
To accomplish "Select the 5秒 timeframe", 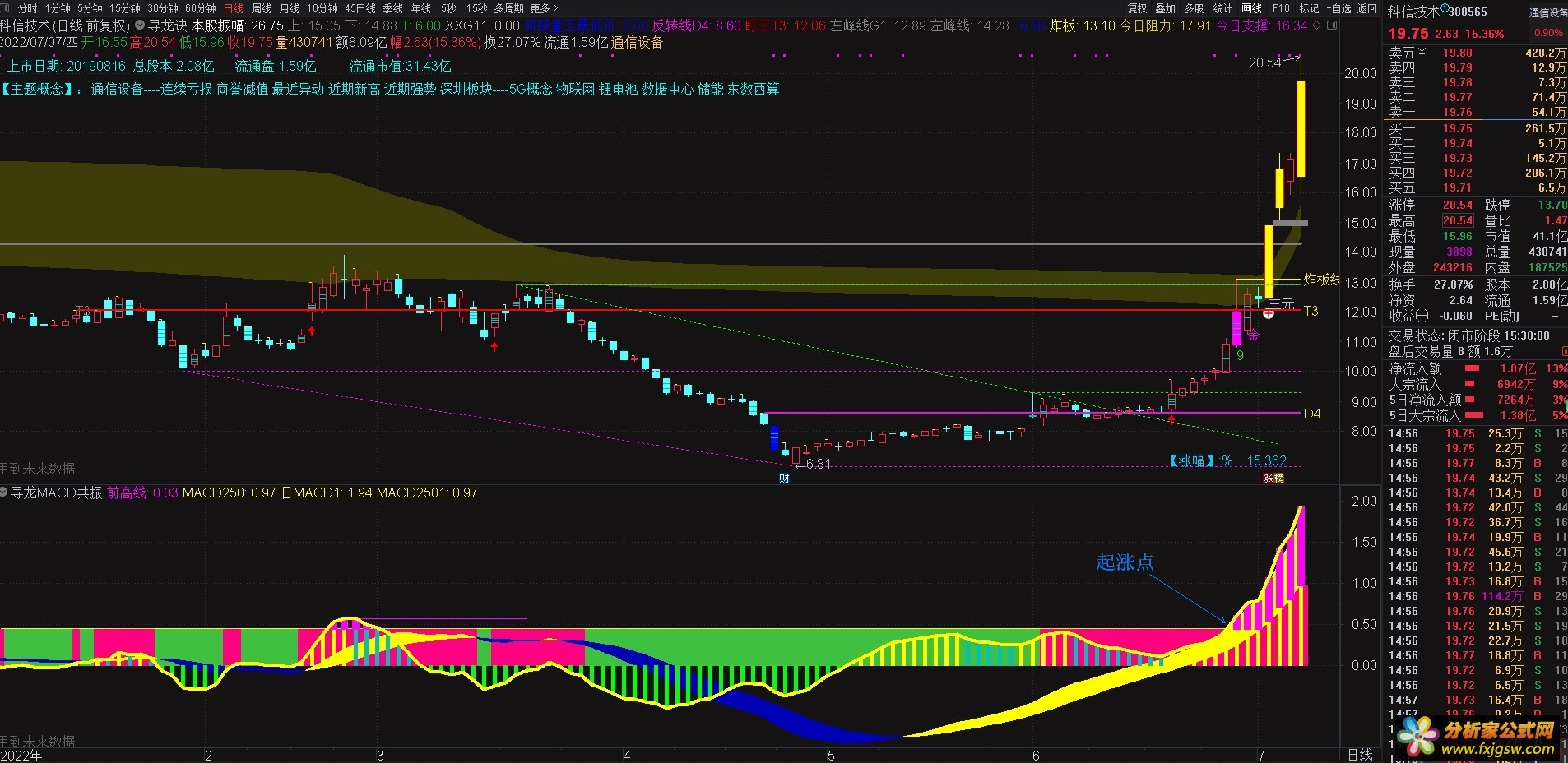I will click(448, 8).
